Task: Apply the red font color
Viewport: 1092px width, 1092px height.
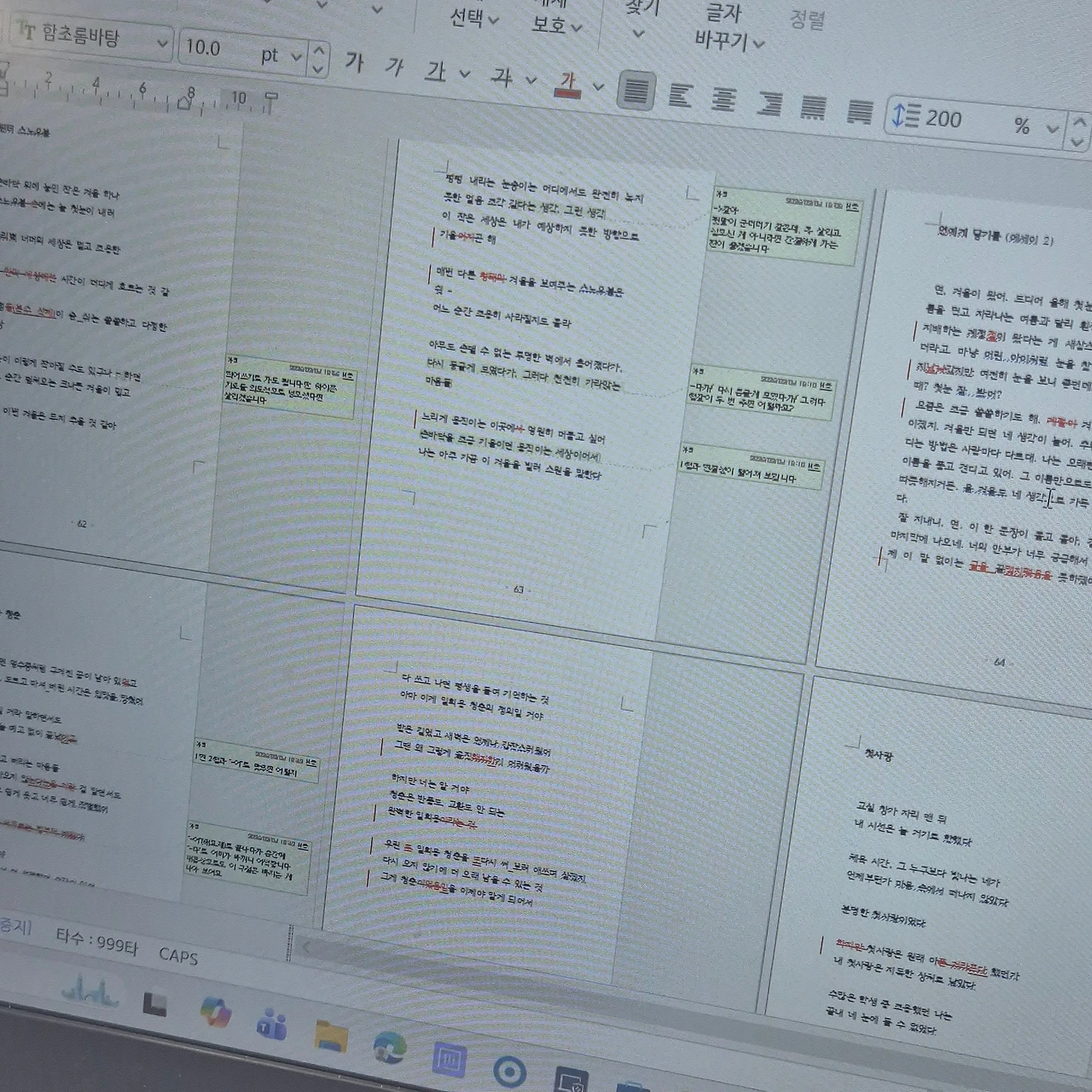Action: click(568, 83)
